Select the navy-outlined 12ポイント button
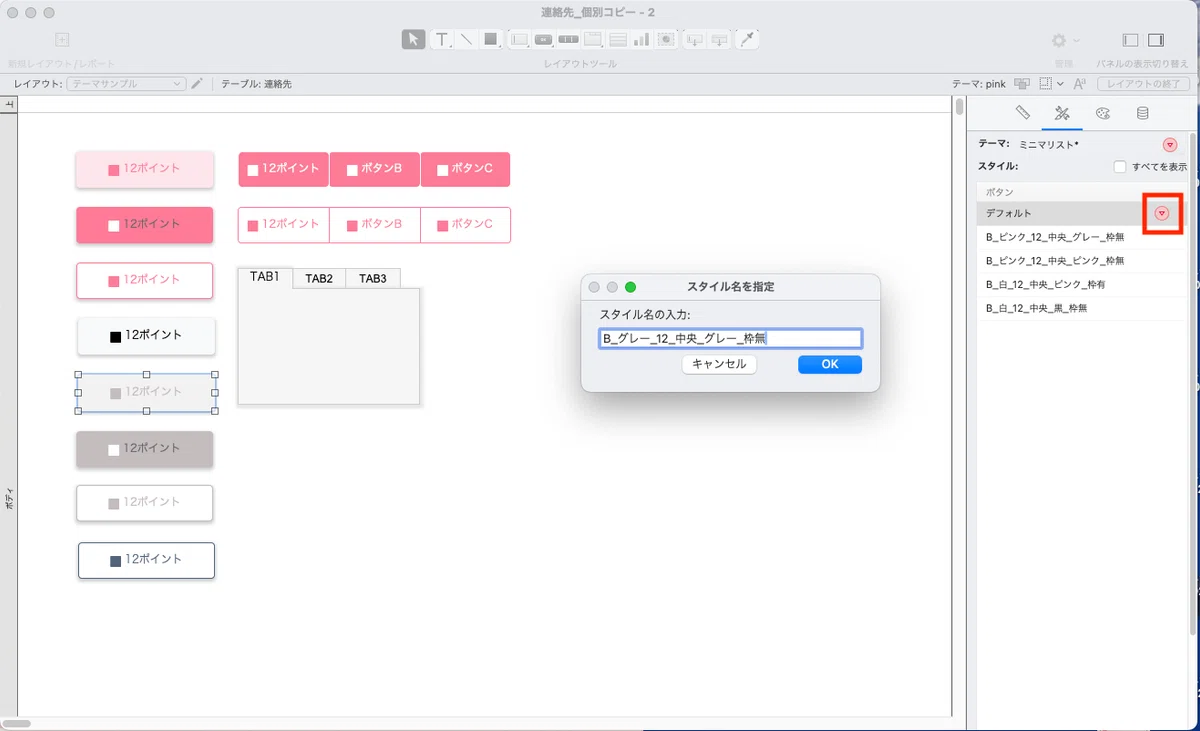The height and width of the screenshot is (731, 1200). click(x=146, y=560)
